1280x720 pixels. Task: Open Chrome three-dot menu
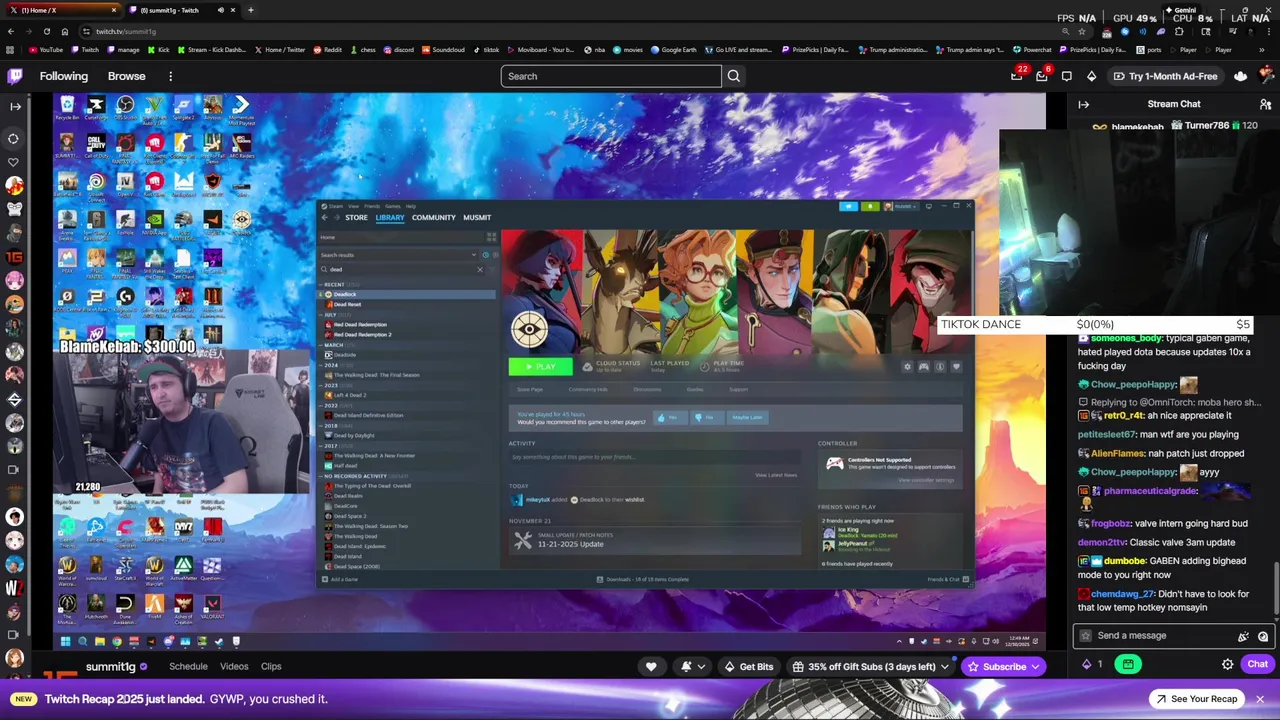click(1268, 31)
